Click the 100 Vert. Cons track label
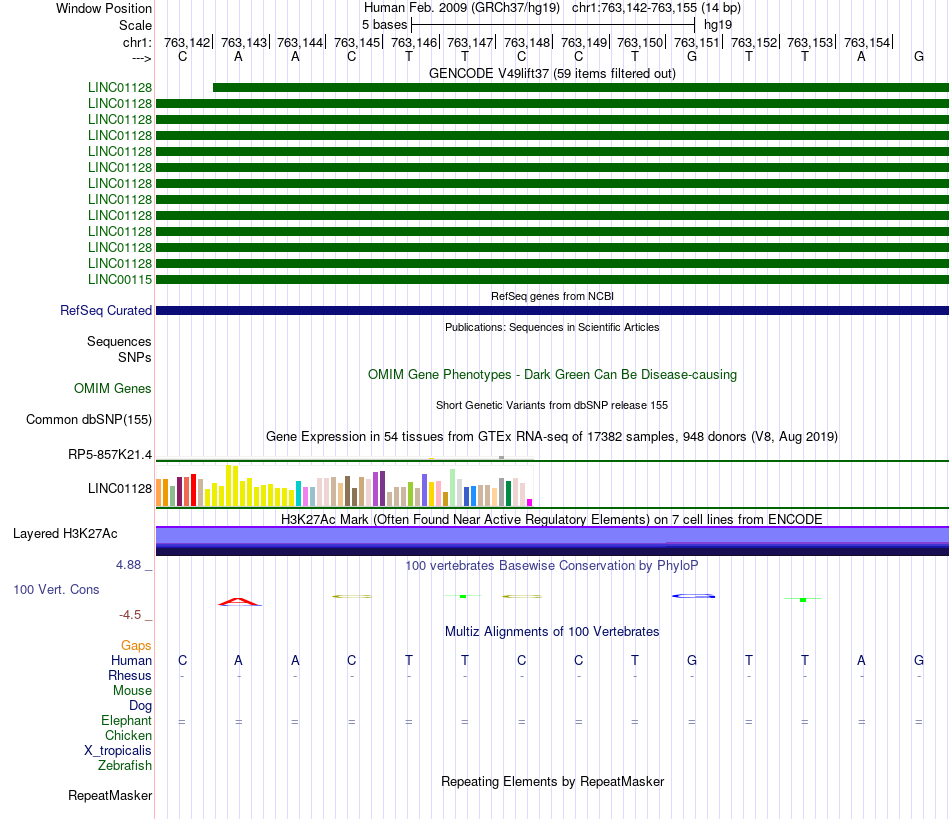950x819 pixels. point(56,589)
